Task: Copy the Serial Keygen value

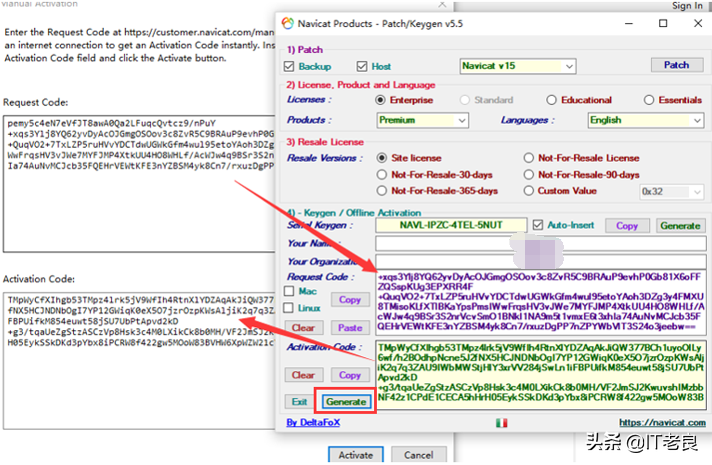Action: [627, 226]
